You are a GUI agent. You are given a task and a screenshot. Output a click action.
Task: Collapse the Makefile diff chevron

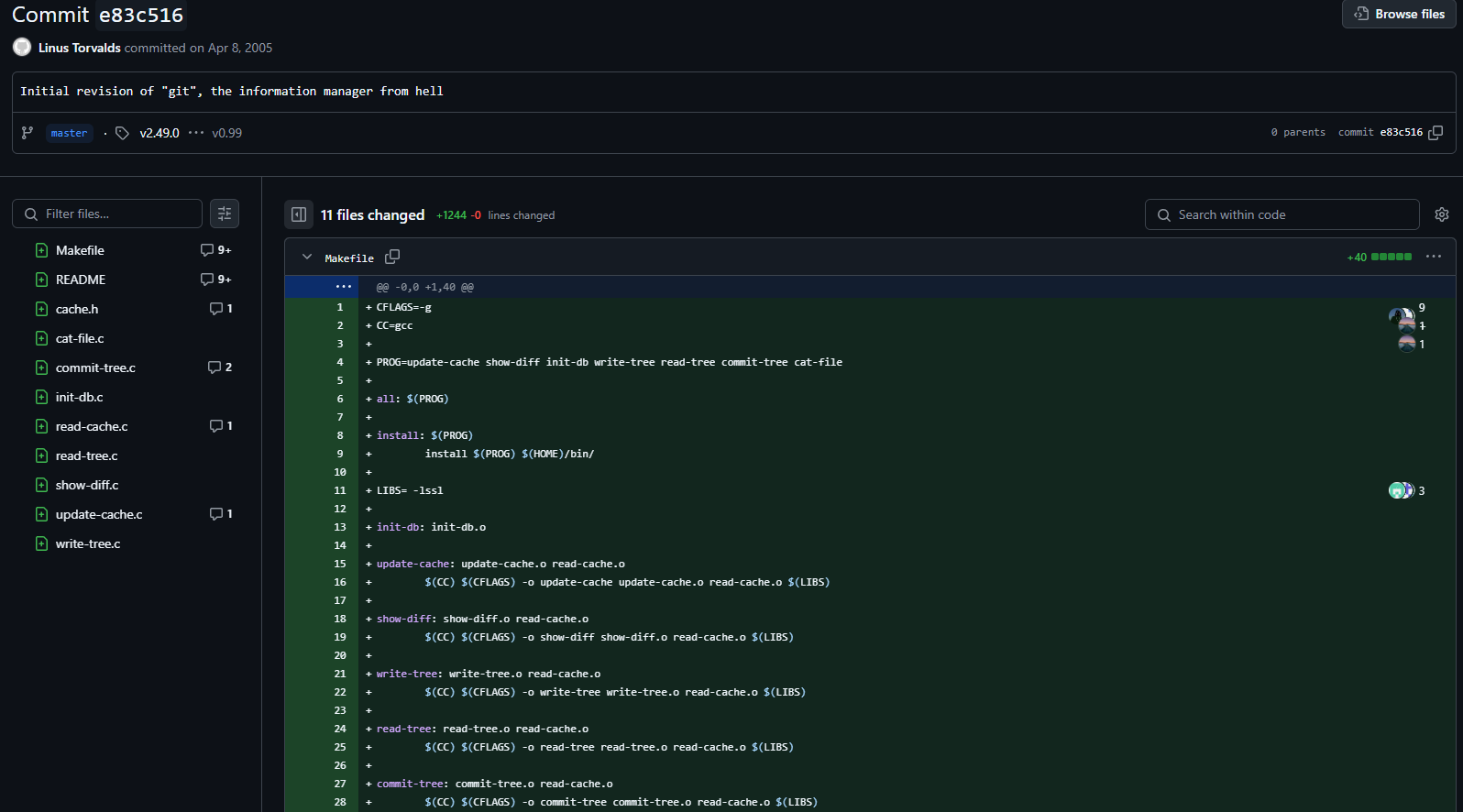[x=307, y=258]
